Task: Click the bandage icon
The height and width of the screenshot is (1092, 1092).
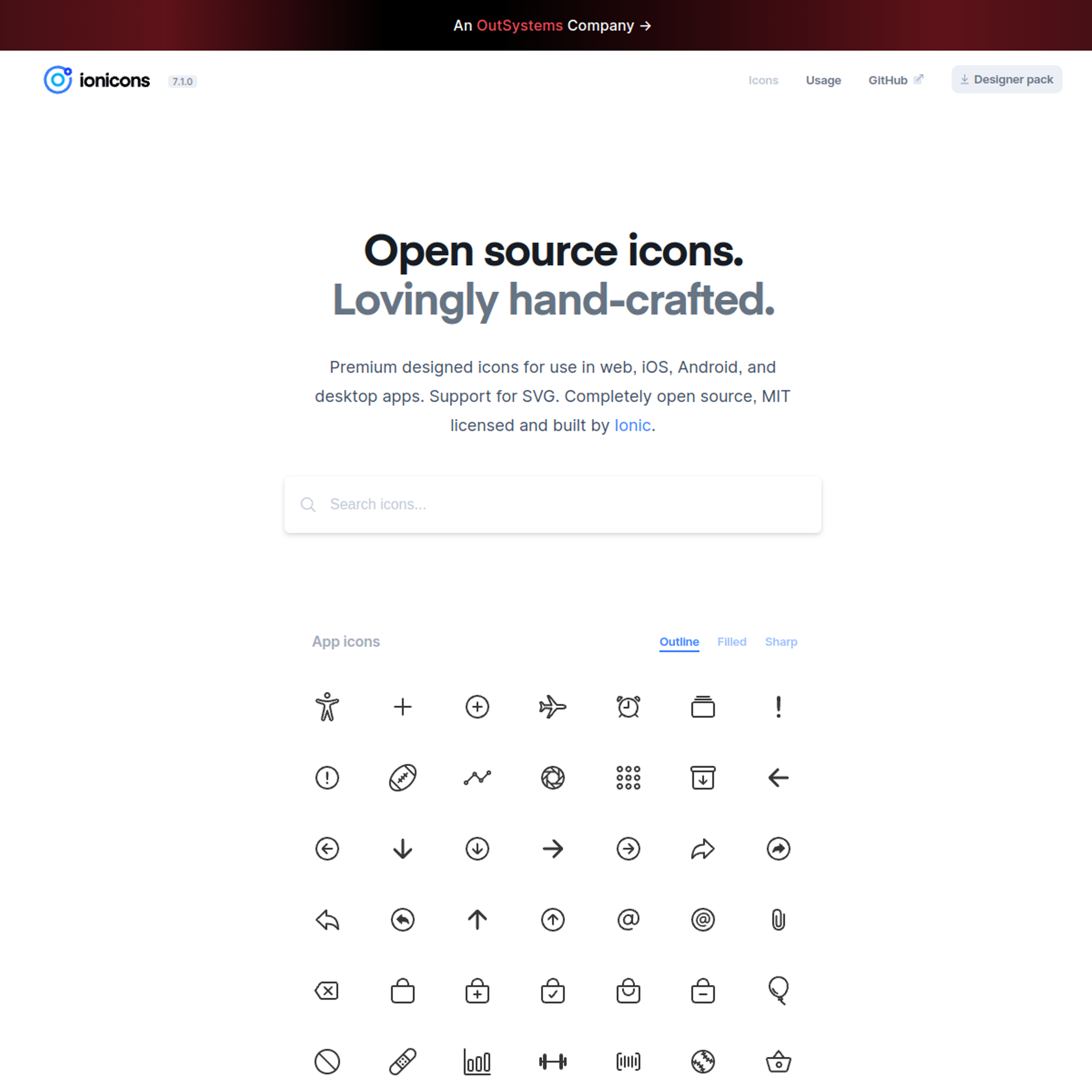Action: [402, 1062]
